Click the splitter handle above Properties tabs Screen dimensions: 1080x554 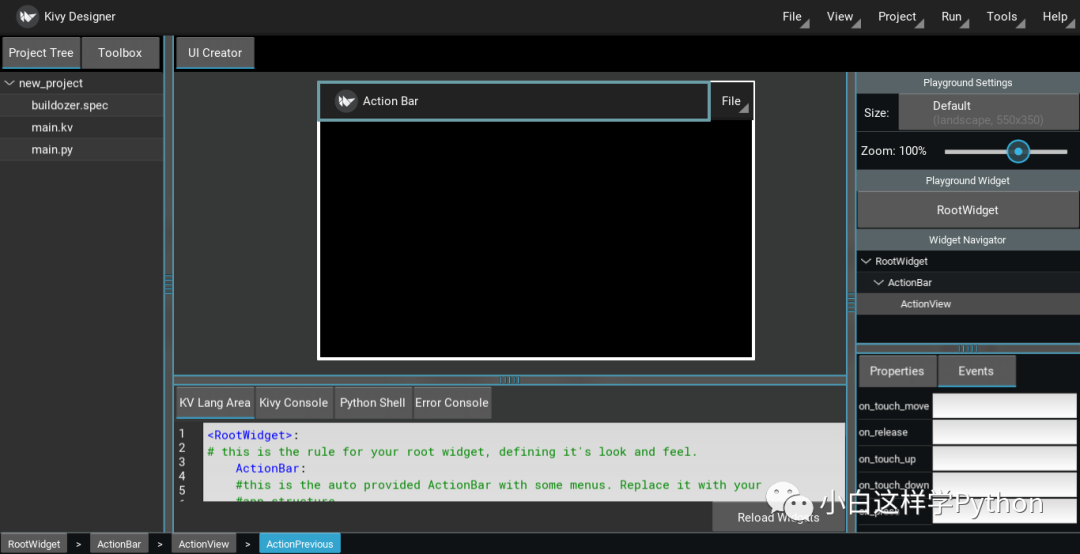click(x=968, y=348)
